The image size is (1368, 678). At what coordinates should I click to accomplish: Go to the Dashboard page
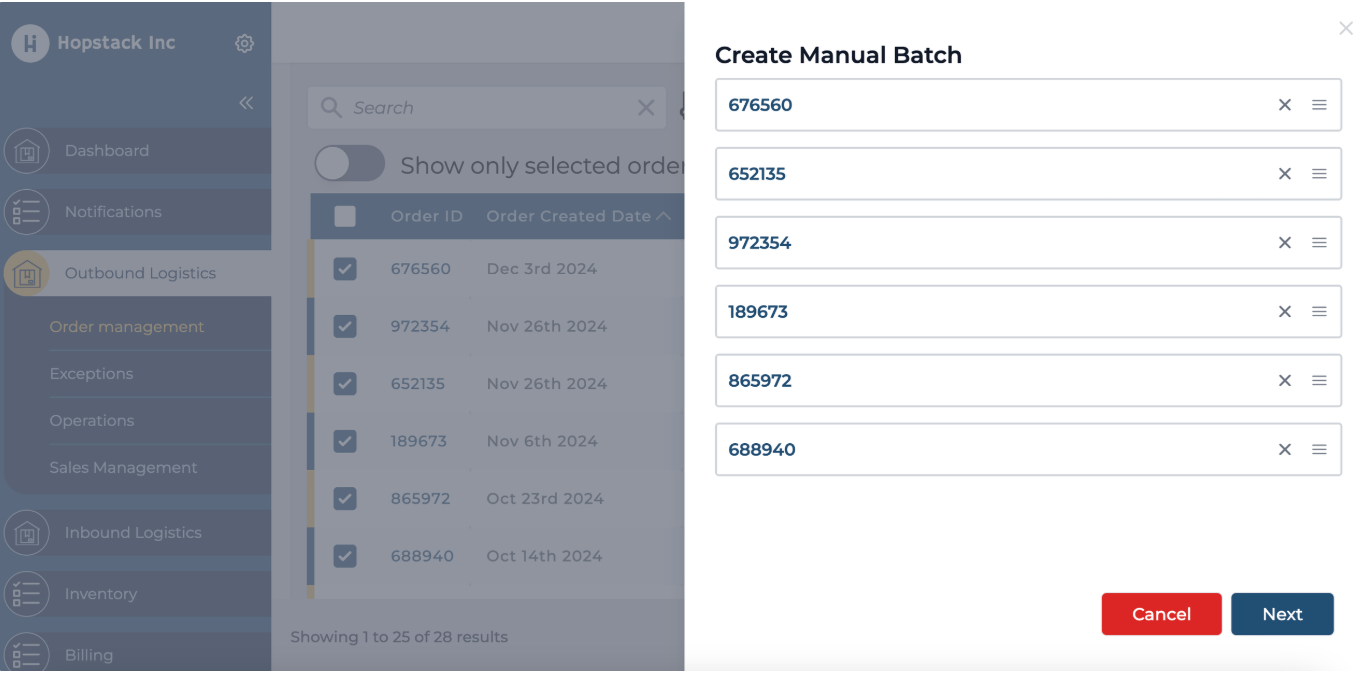click(106, 151)
